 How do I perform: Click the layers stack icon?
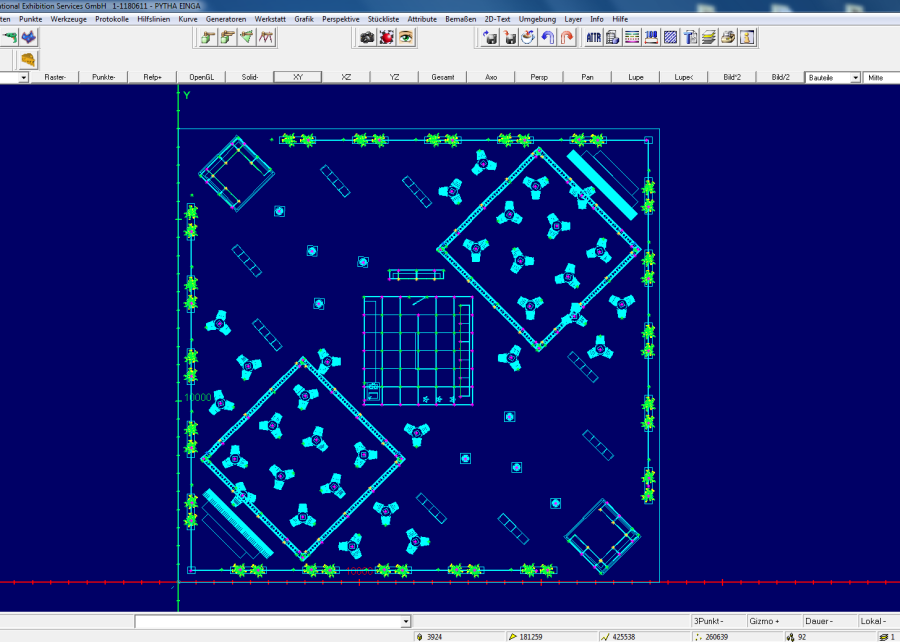click(708, 37)
